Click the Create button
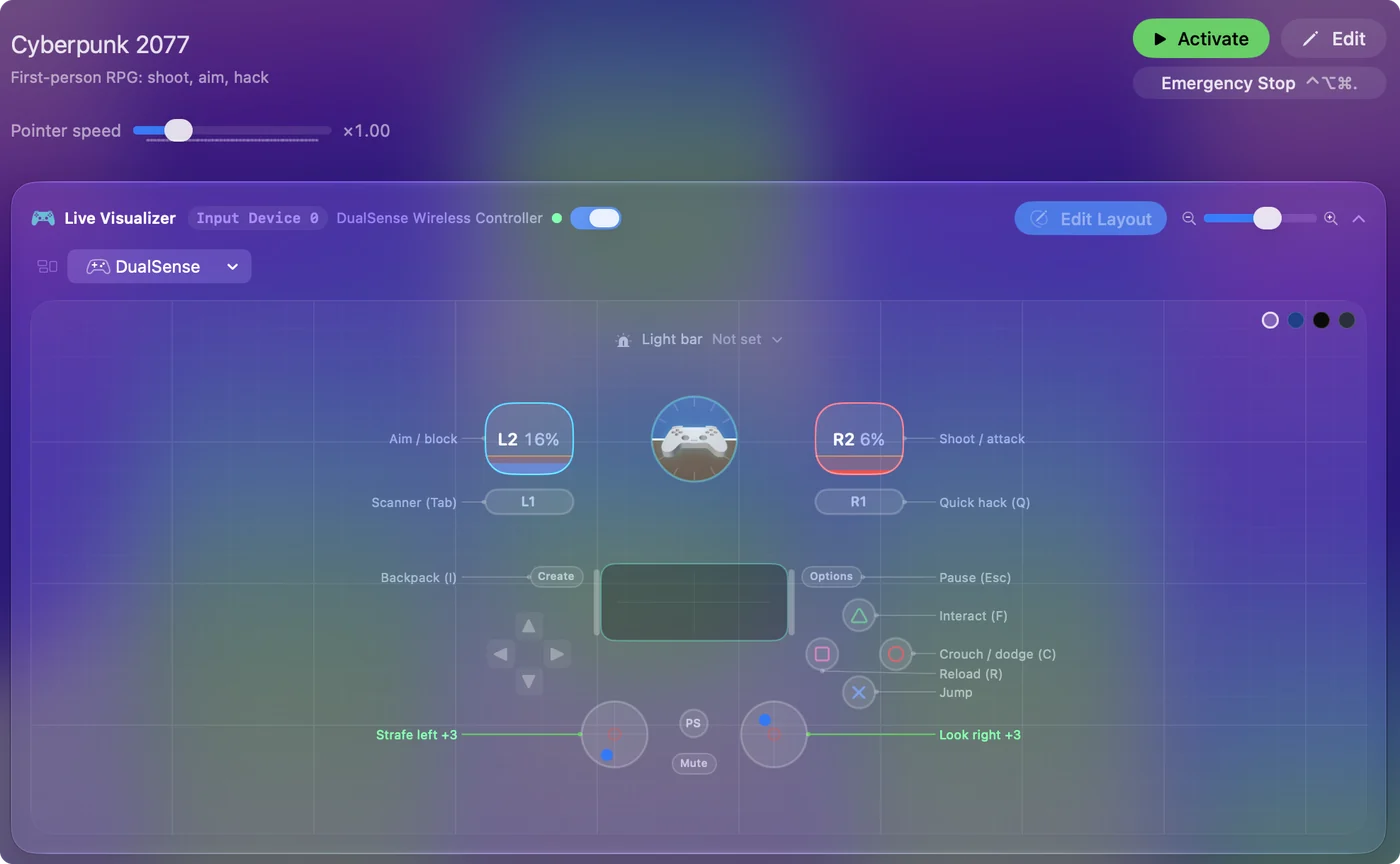Viewport: 1400px width, 864px height. pyautogui.click(x=556, y=577)
